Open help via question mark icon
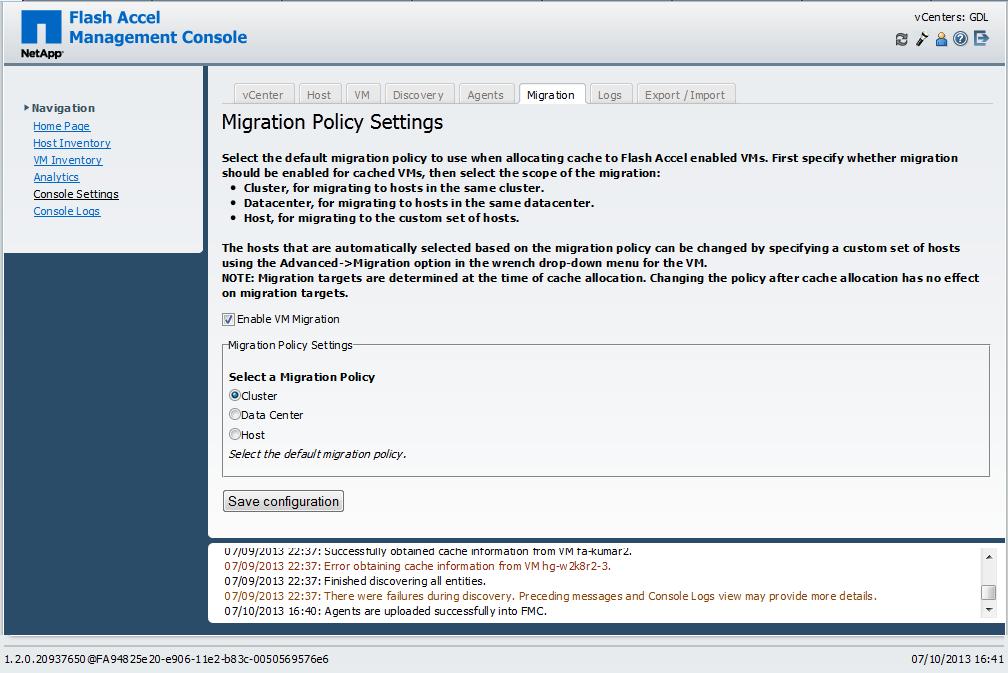This screenshot has width=1008, height=673. click(960, 39)
